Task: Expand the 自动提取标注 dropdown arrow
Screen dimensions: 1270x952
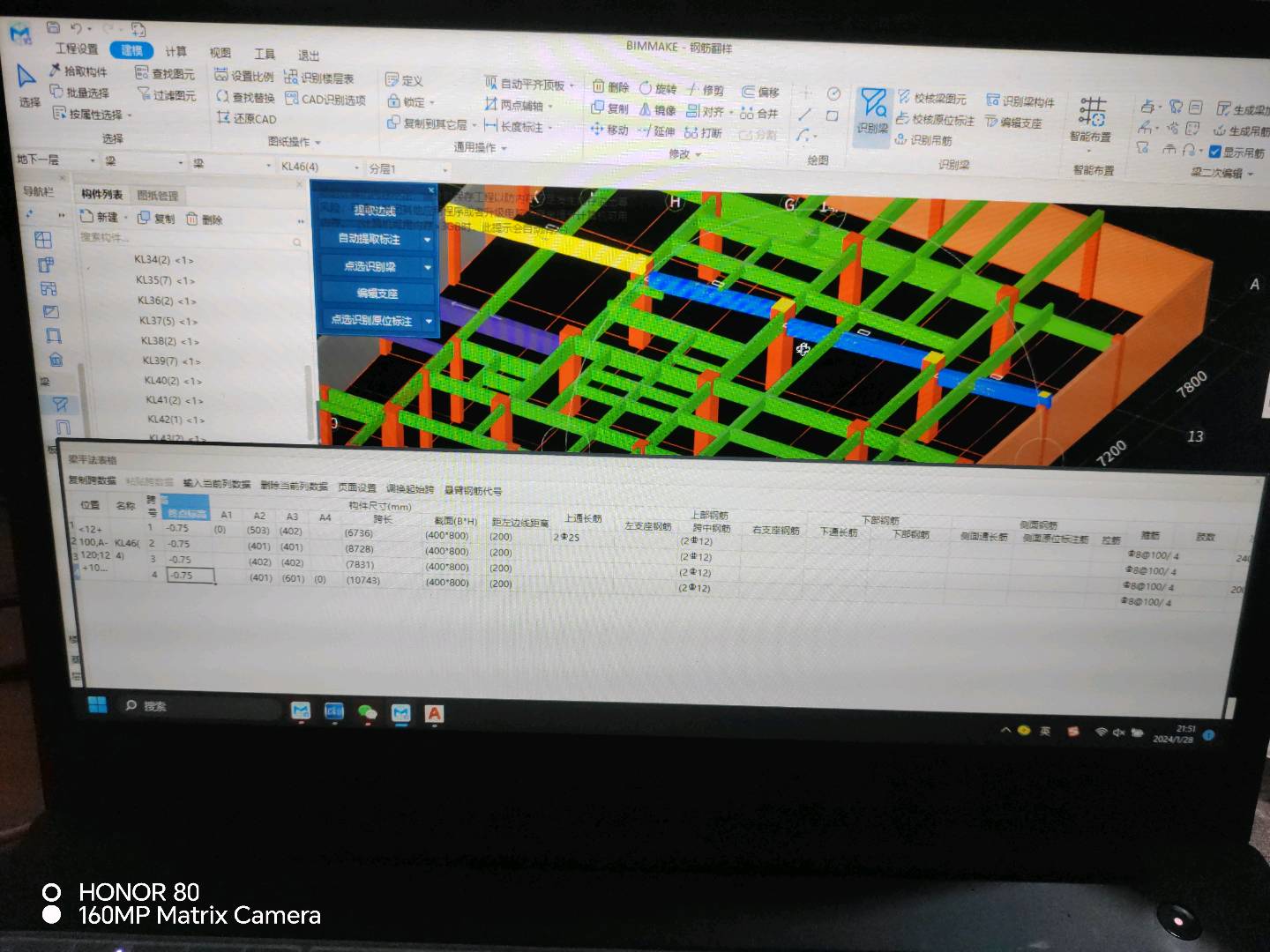Action: [428, 240]
